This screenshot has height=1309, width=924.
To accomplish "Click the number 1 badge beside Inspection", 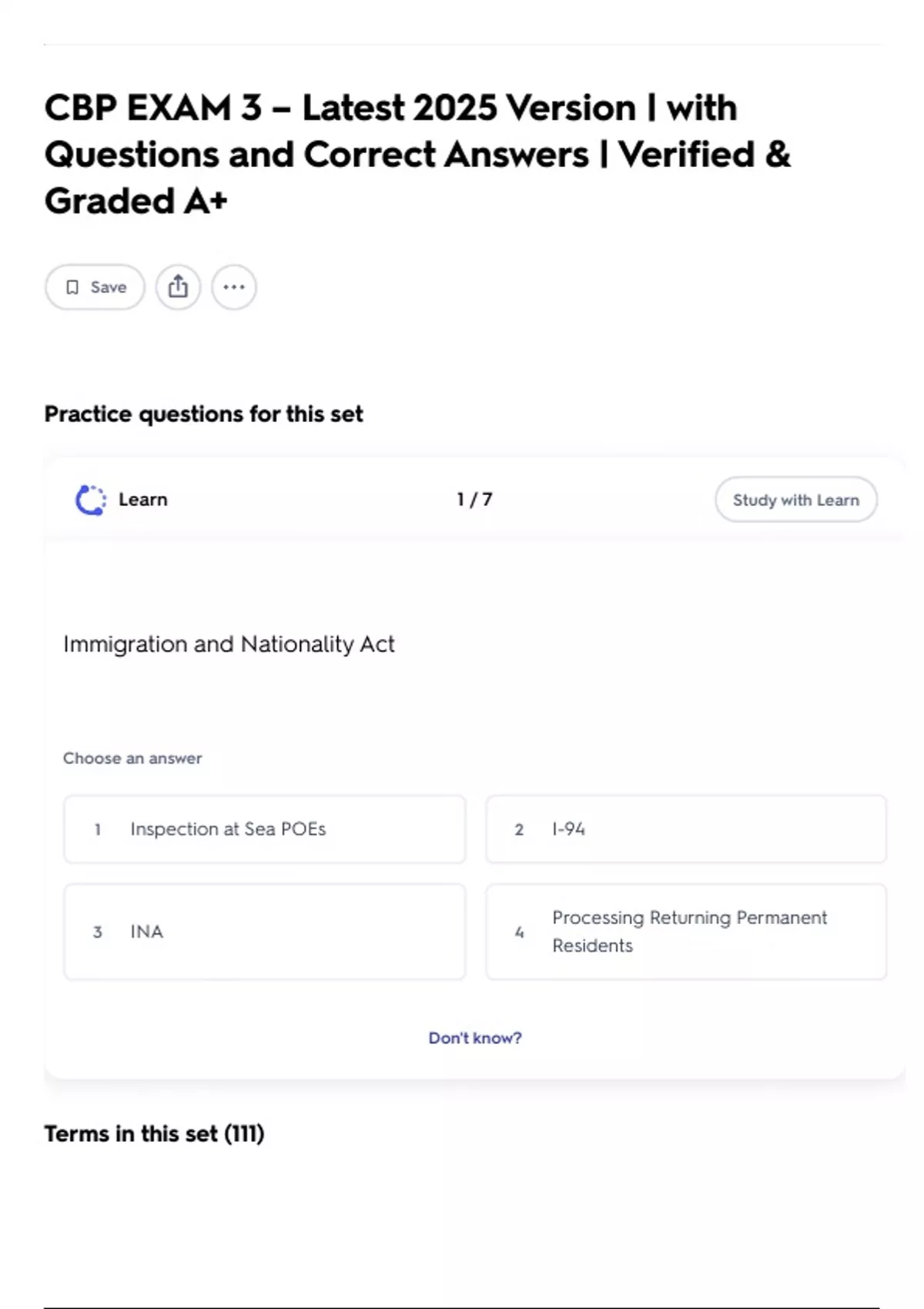I will pos(98,829).
